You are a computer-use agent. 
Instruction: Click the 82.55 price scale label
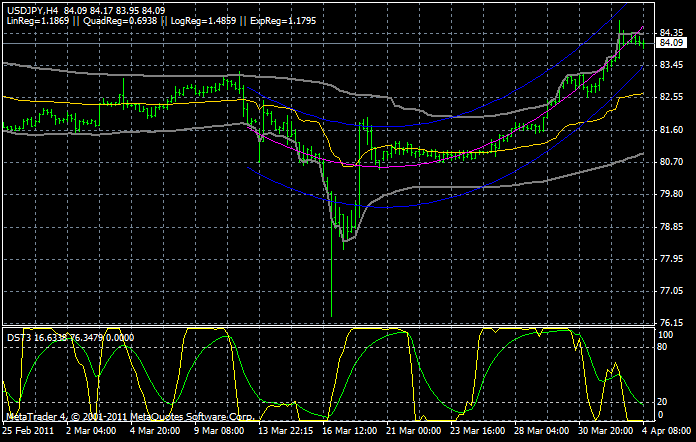tap(671, 97)
